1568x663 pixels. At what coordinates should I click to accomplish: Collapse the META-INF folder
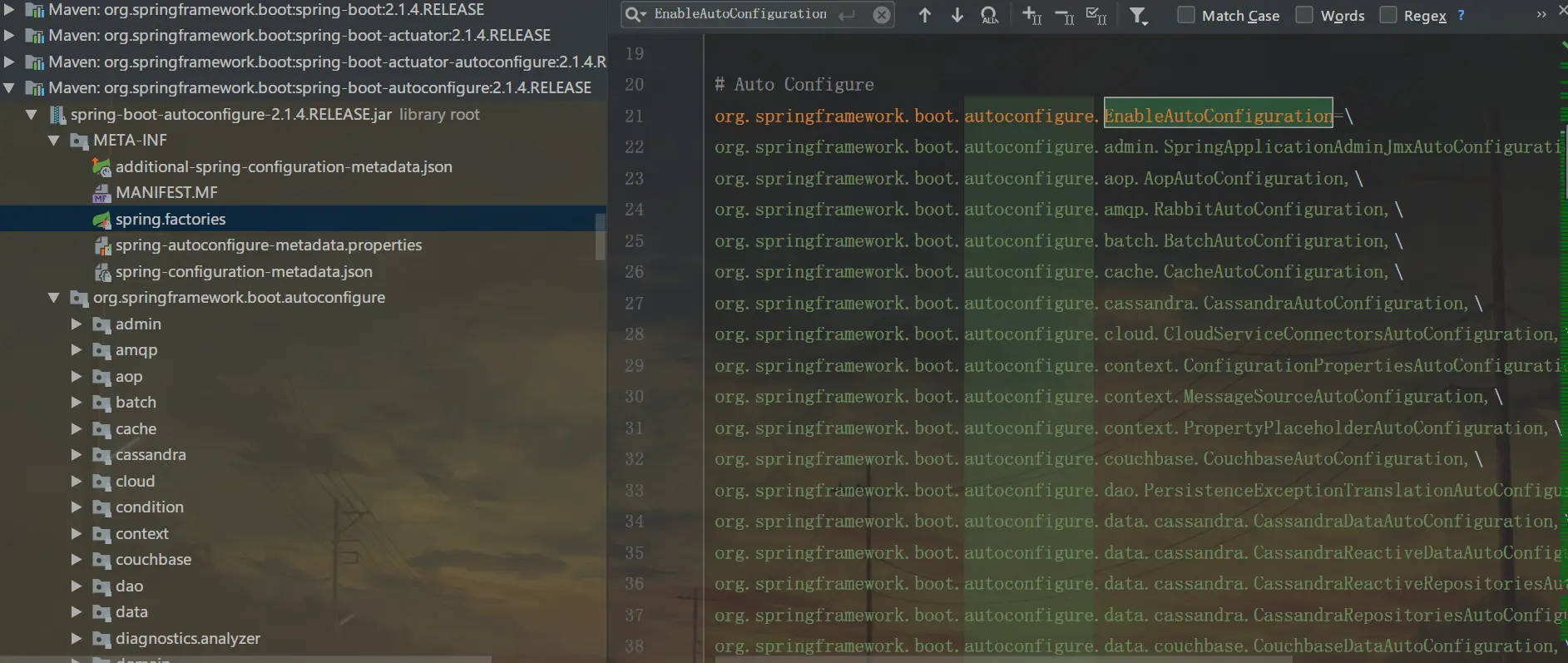pyautogui.click(x=54, y=140)
